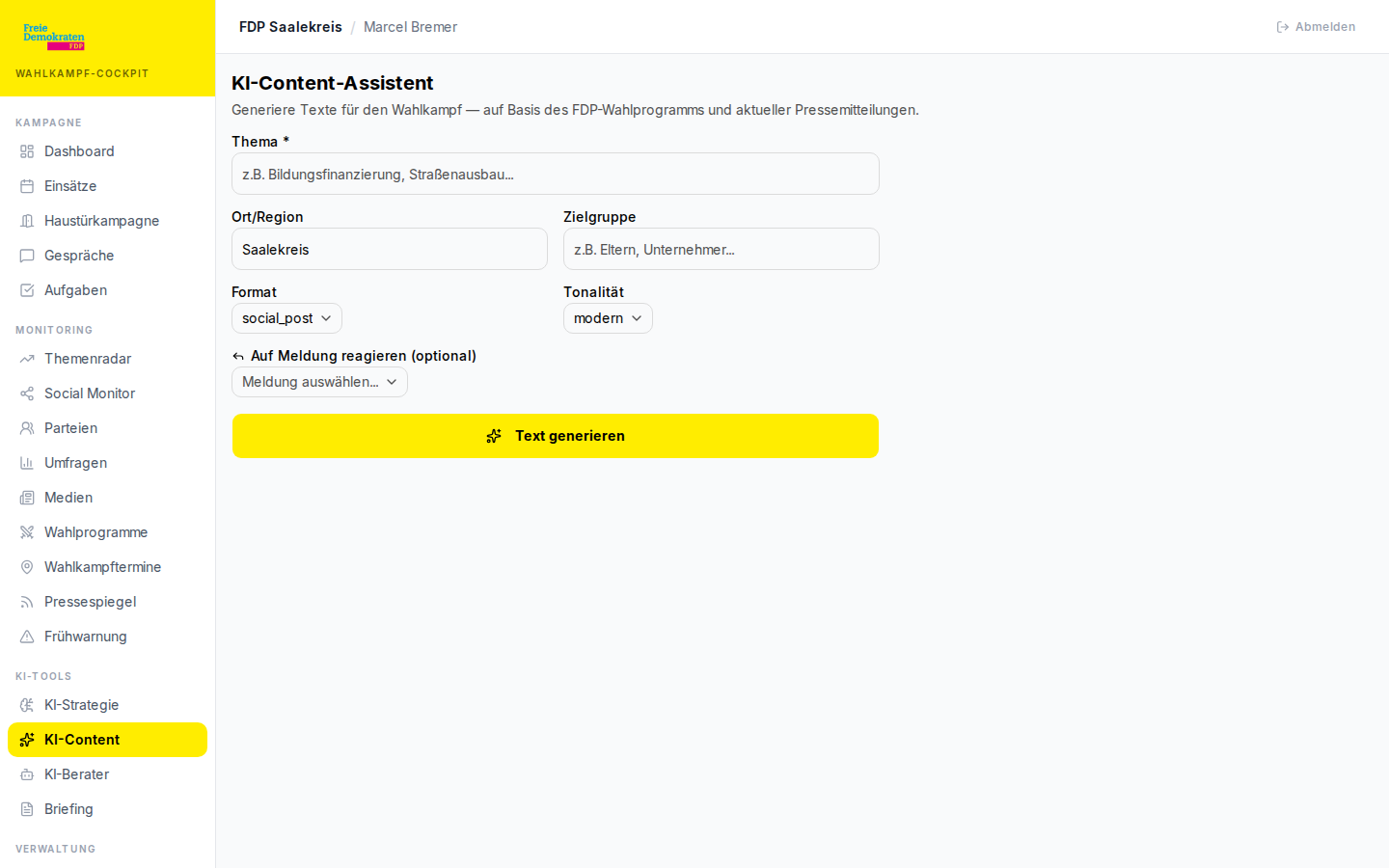1389x868 pixels.
Task: Open Dashboard in the sidebar
Action: (x=107, y=151)
